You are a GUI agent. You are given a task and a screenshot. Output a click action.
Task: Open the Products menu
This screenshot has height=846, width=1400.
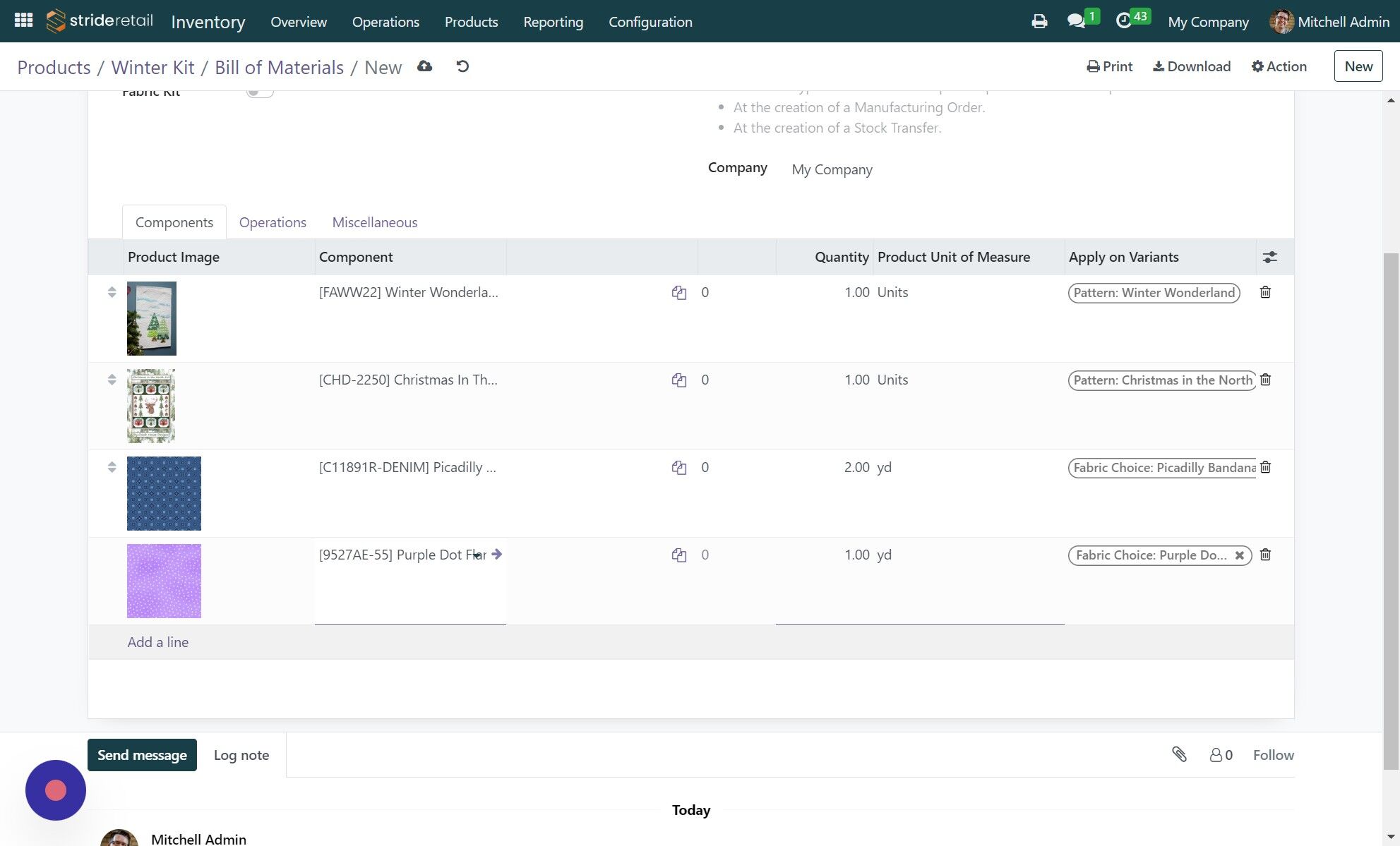[471, 22]
